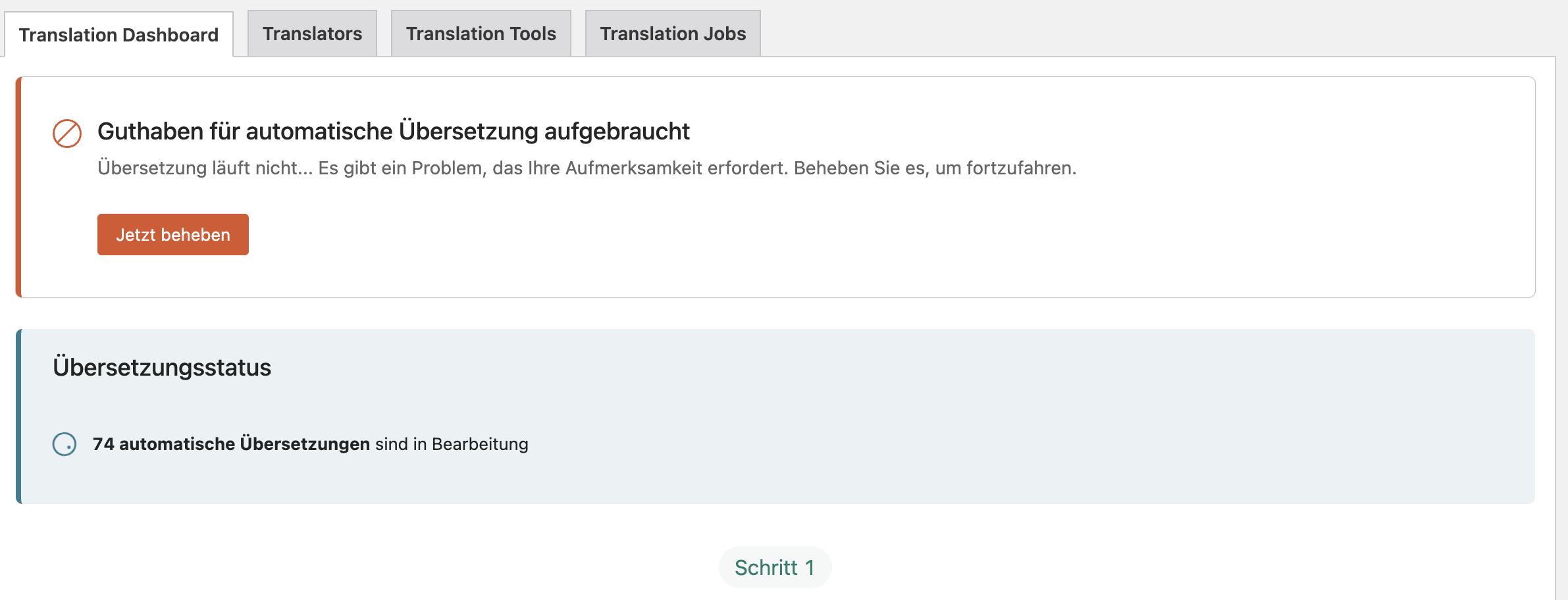Click the red prohibited warning icon

pyautogui.click(x=67, y=134)
